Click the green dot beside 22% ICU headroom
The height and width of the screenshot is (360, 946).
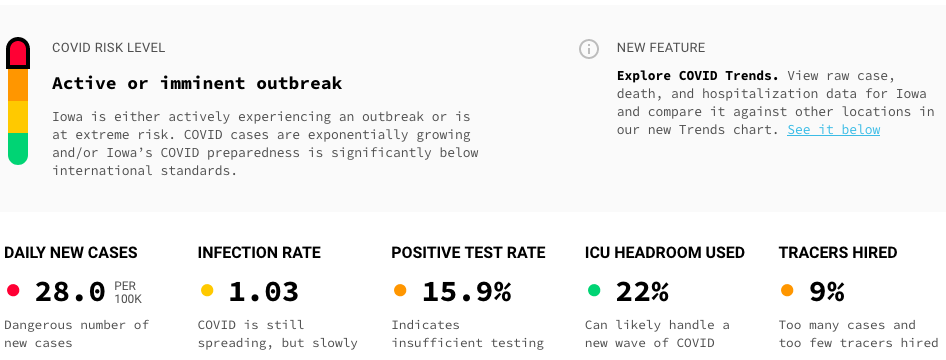[594, 291]
